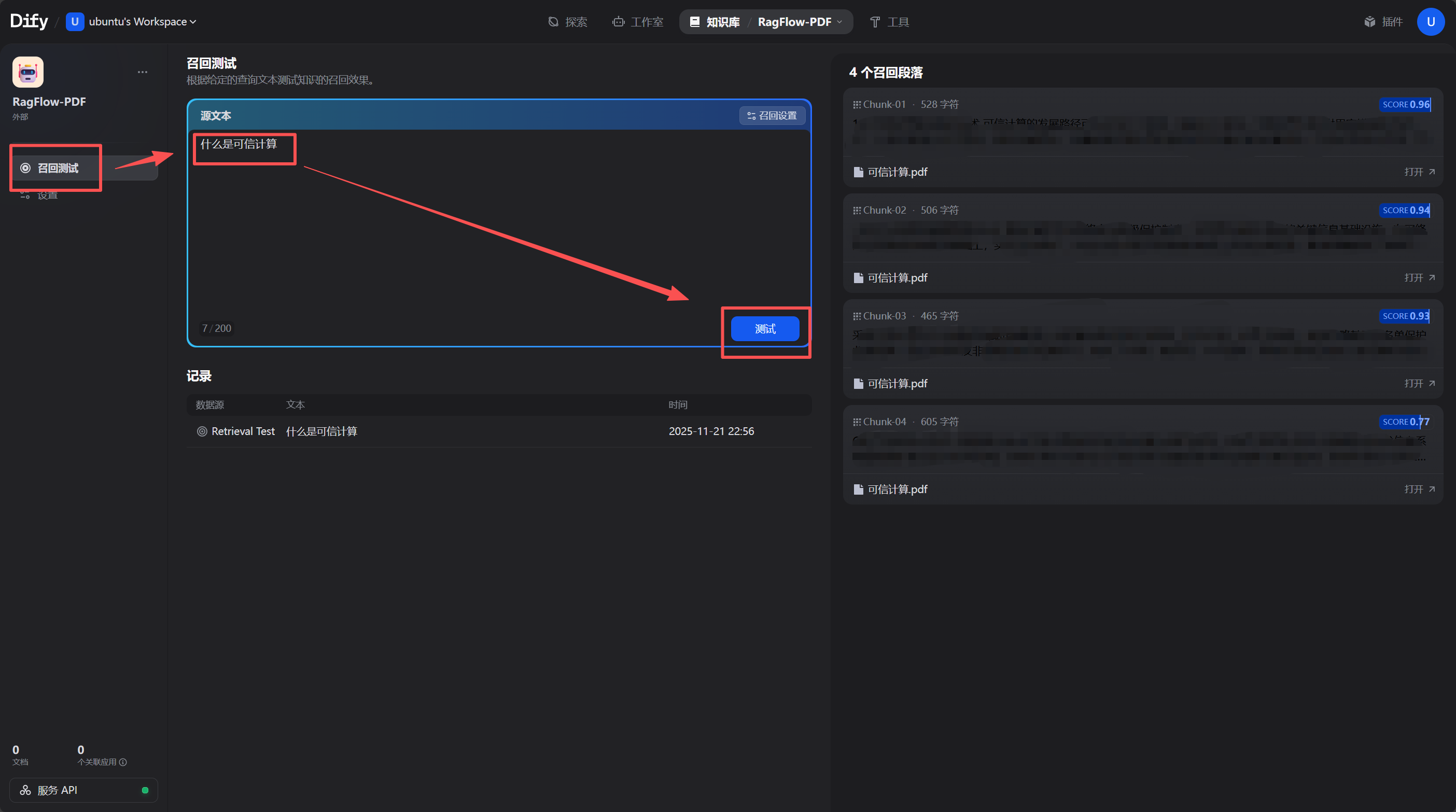Click the user avatar U icon
The width and height of the screenshot is (1456, 812).
click(1430, 21)
